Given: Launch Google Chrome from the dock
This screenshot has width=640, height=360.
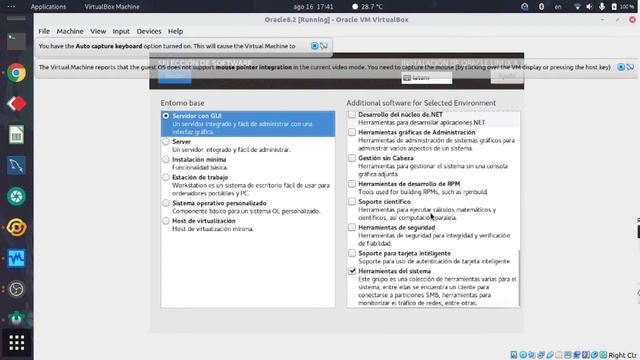Looking at the screenshot, I should 16,73.
